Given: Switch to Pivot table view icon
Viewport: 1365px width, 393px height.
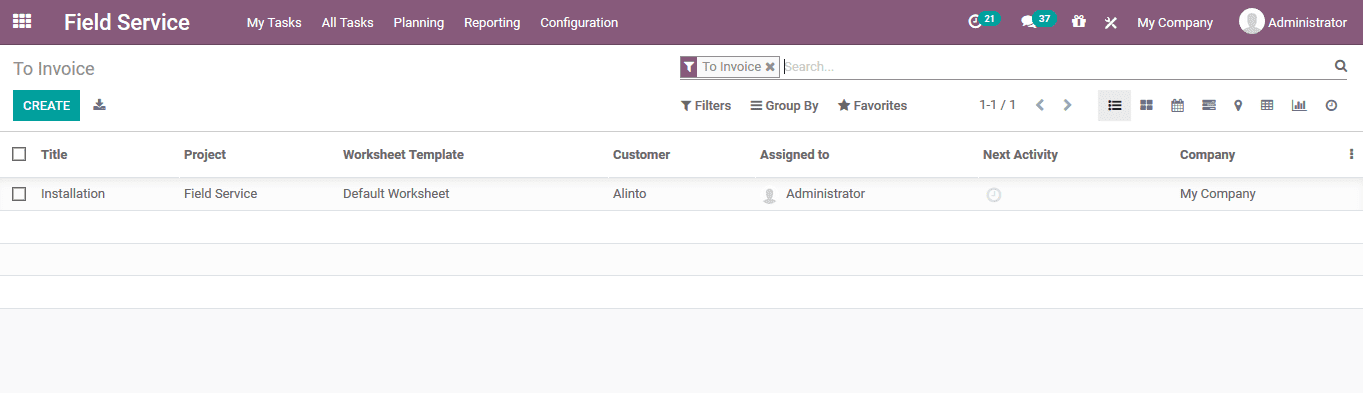Looking at the screenshot, I should [x=1267, y=105].
